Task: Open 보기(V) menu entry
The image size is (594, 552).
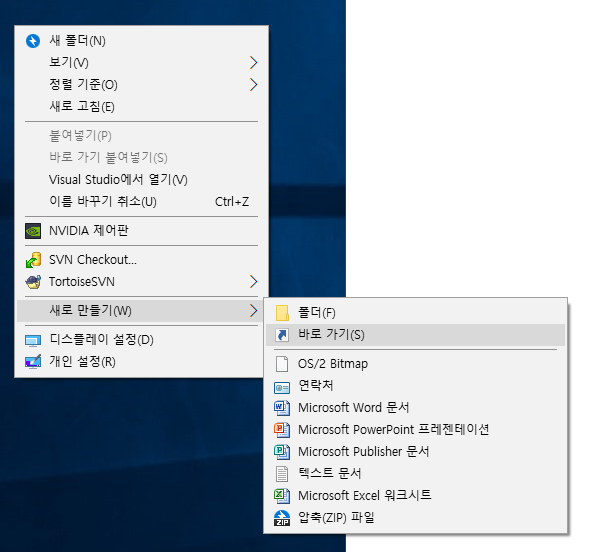Action: click(141, 63)
